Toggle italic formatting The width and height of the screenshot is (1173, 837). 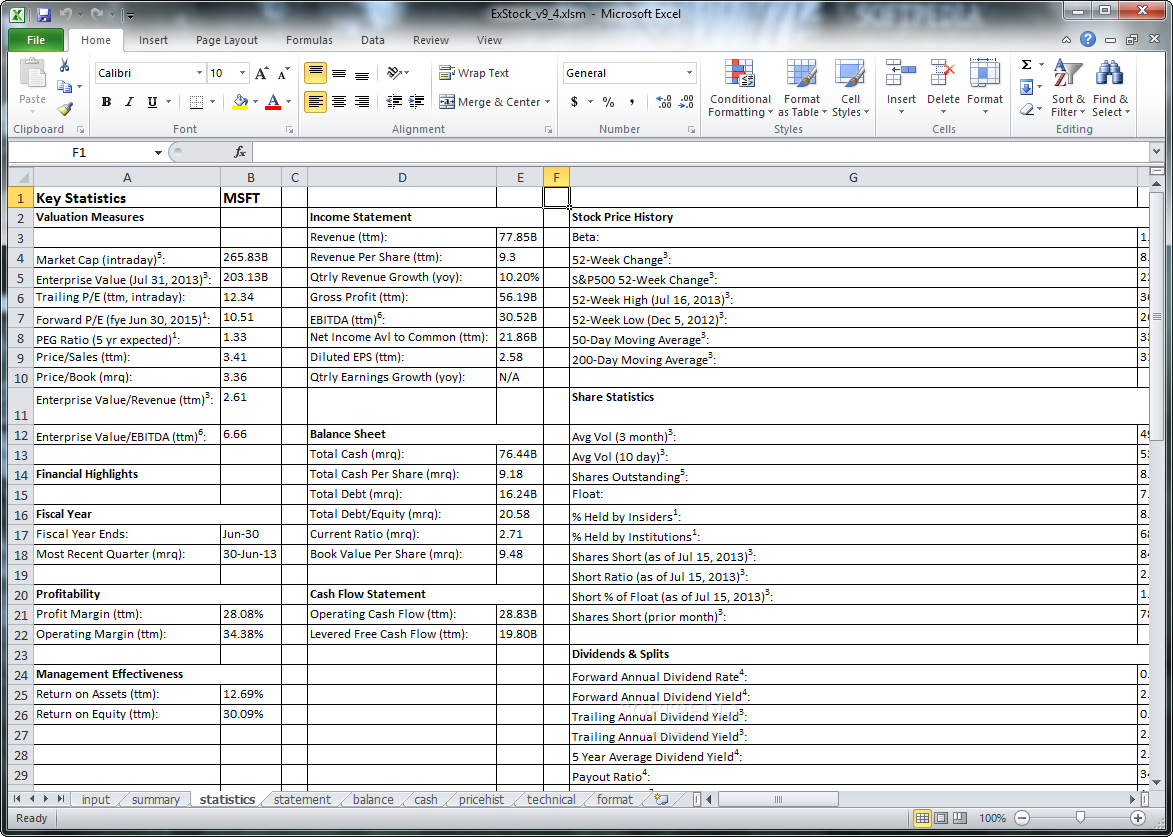click(x=129, y=102)
